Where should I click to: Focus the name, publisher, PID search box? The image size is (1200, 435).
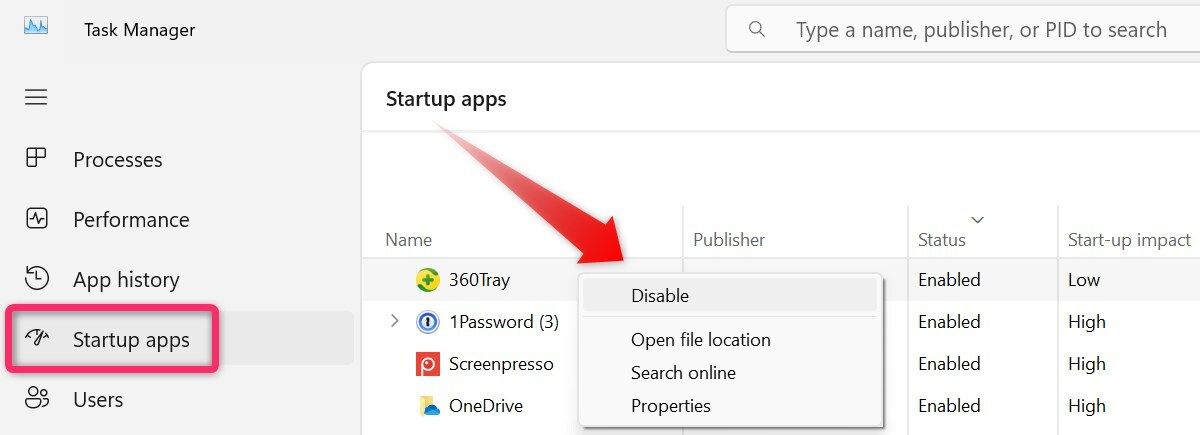[962, 30]
